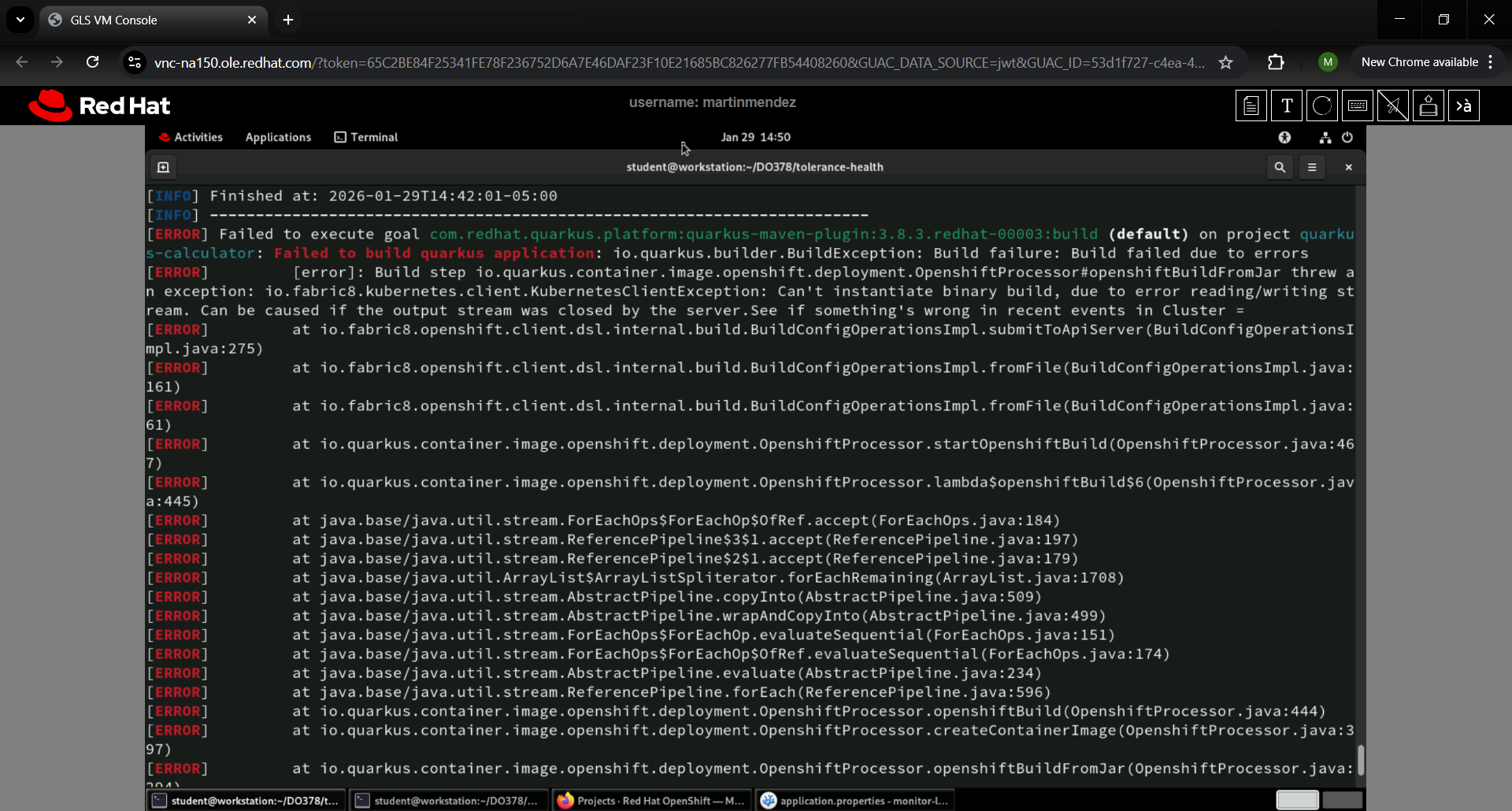Click the quarkus-maven-plugin goal text
This screenshot has width=1512, height=811.
(764, 234)
